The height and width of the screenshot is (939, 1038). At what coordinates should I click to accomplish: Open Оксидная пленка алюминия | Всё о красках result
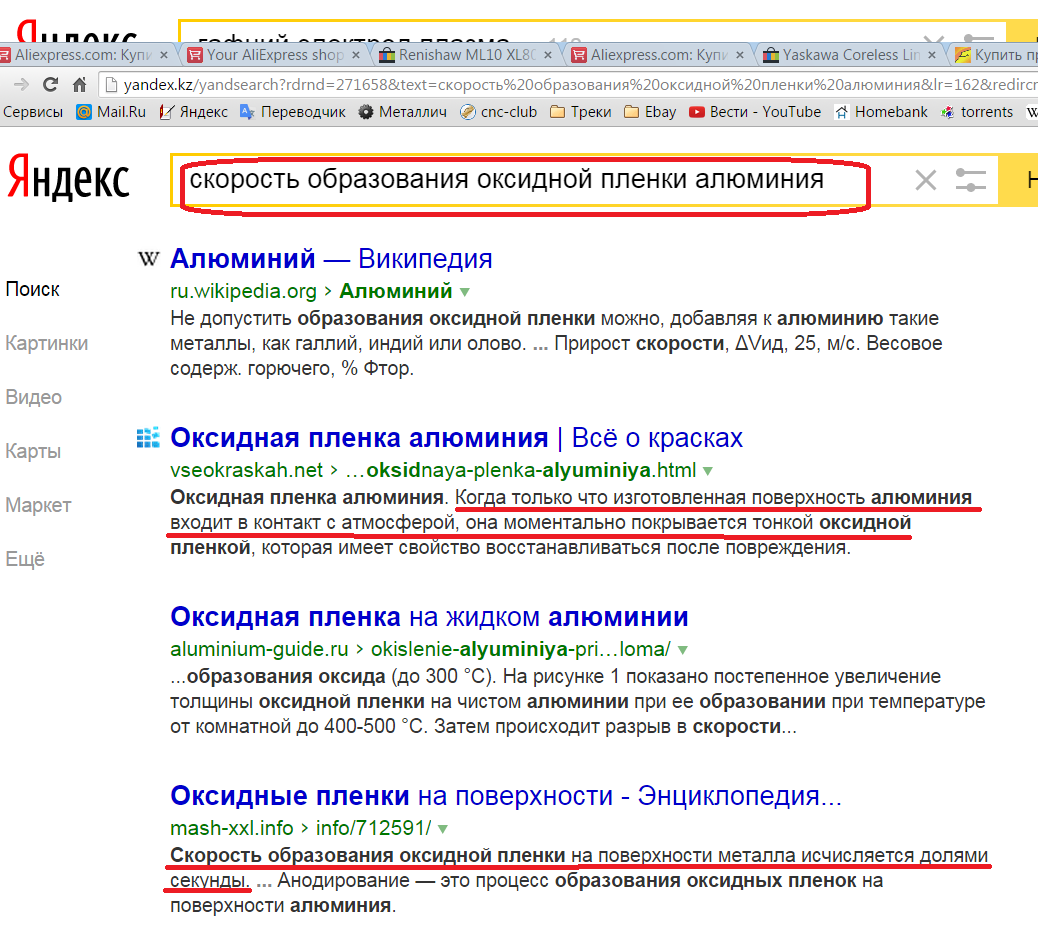pyautogui.click(x=457, y=438)
